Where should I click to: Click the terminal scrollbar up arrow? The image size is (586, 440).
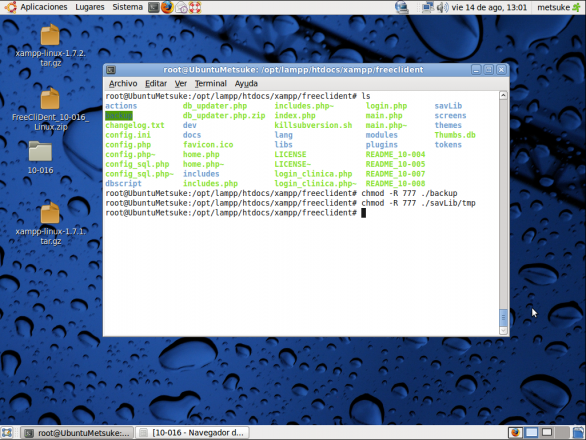pos(503,95)
